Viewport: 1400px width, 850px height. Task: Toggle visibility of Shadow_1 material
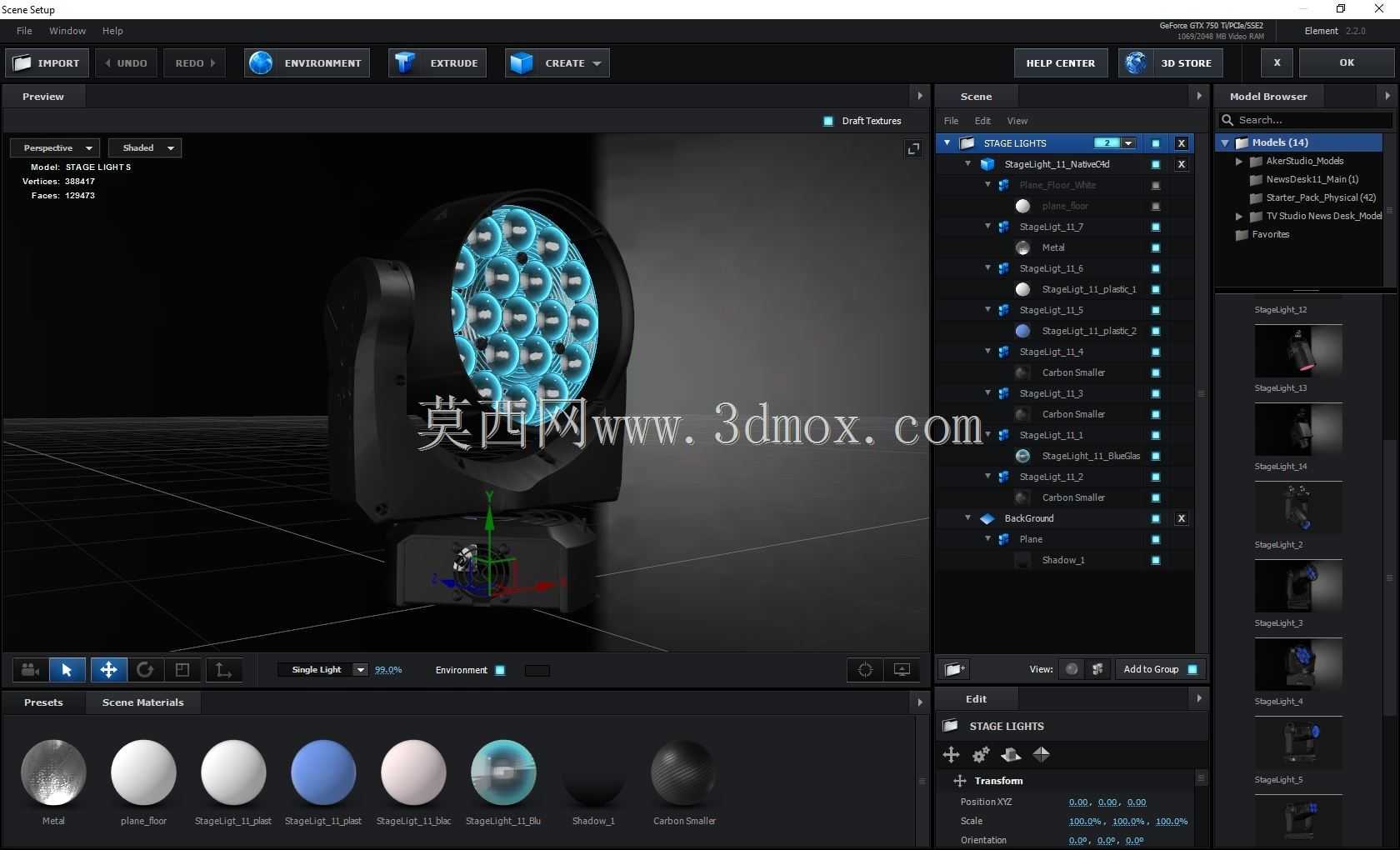coord(1156,560)
